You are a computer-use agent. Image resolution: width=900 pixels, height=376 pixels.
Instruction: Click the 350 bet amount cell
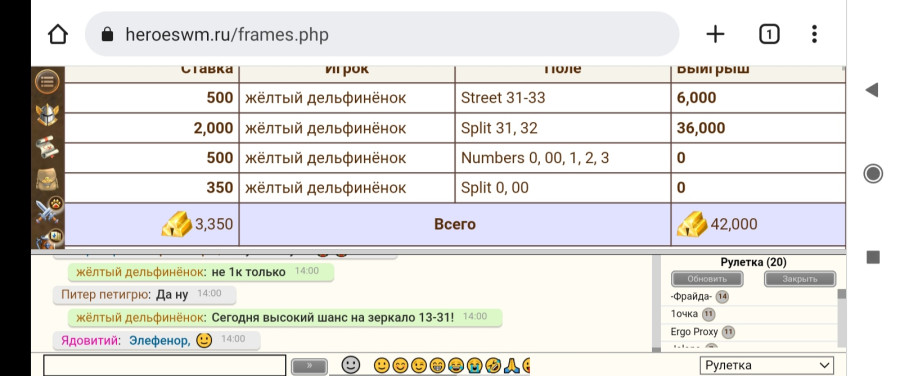152,188
